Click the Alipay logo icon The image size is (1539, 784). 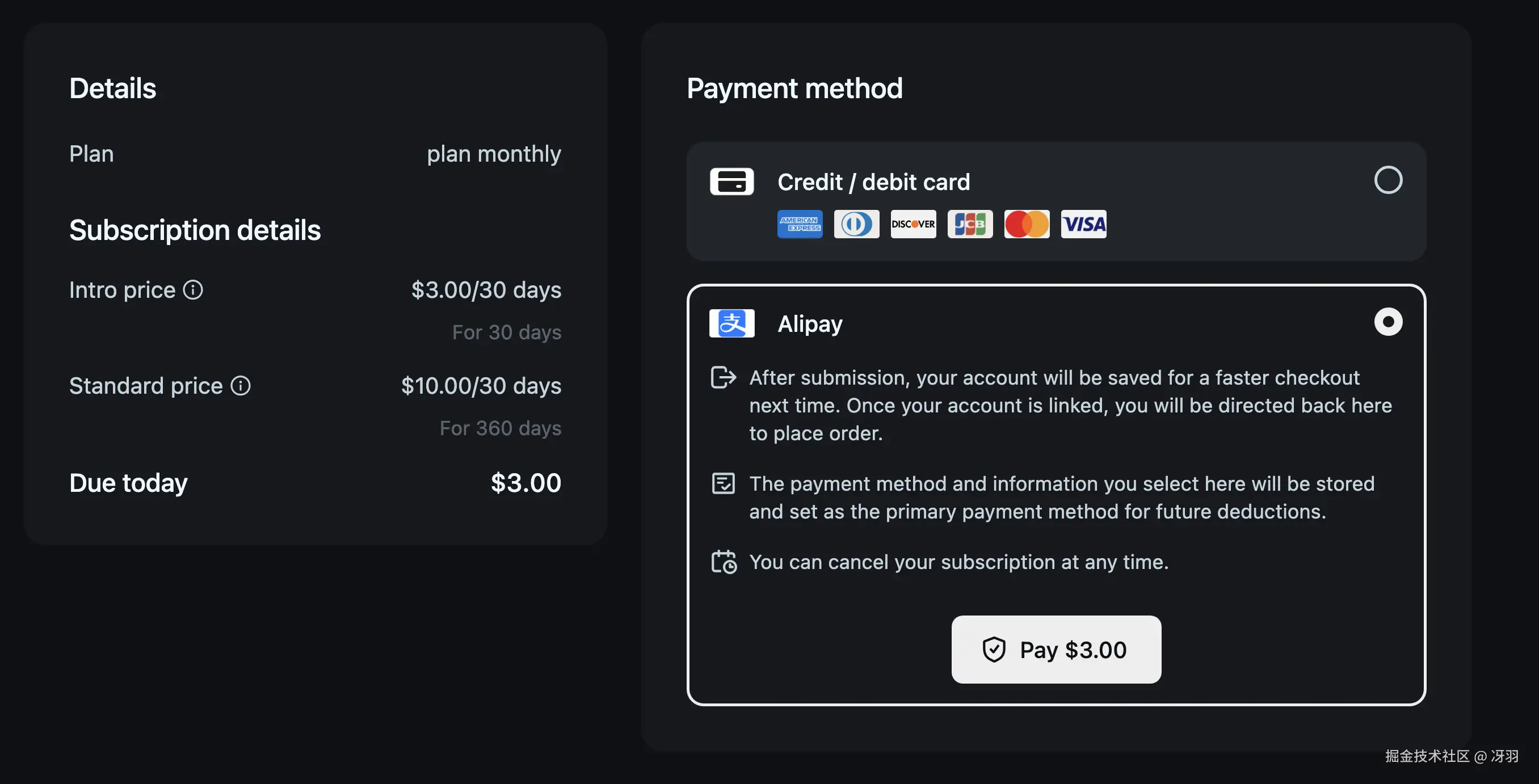pos(731,323)
